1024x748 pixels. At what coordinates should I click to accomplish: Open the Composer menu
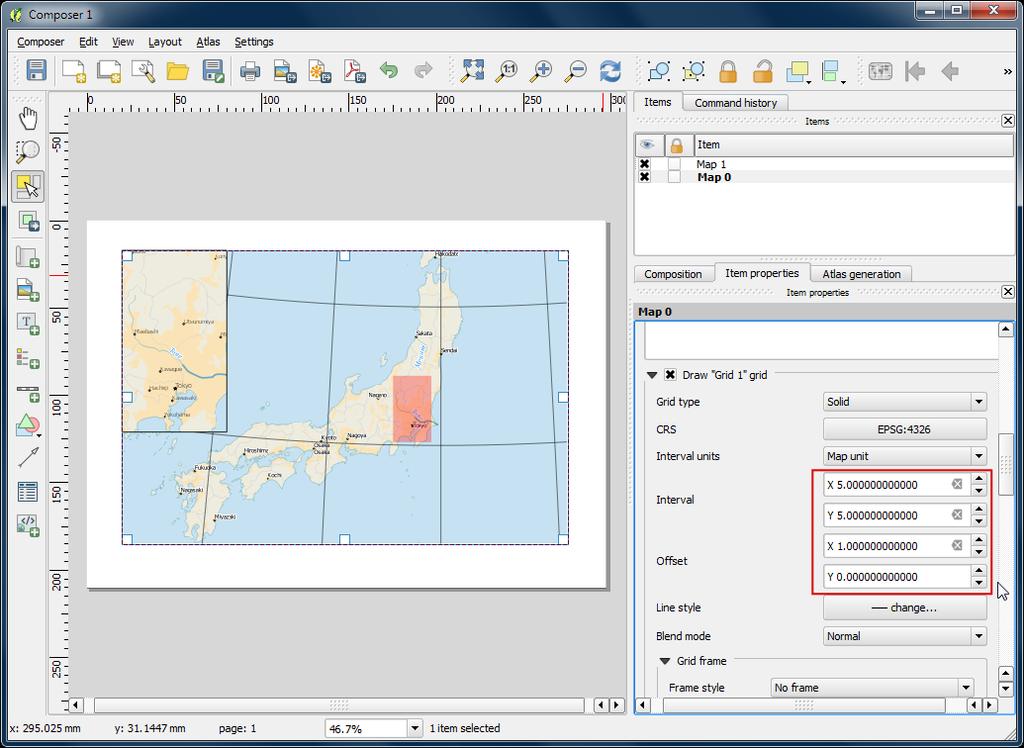point(40,42)
